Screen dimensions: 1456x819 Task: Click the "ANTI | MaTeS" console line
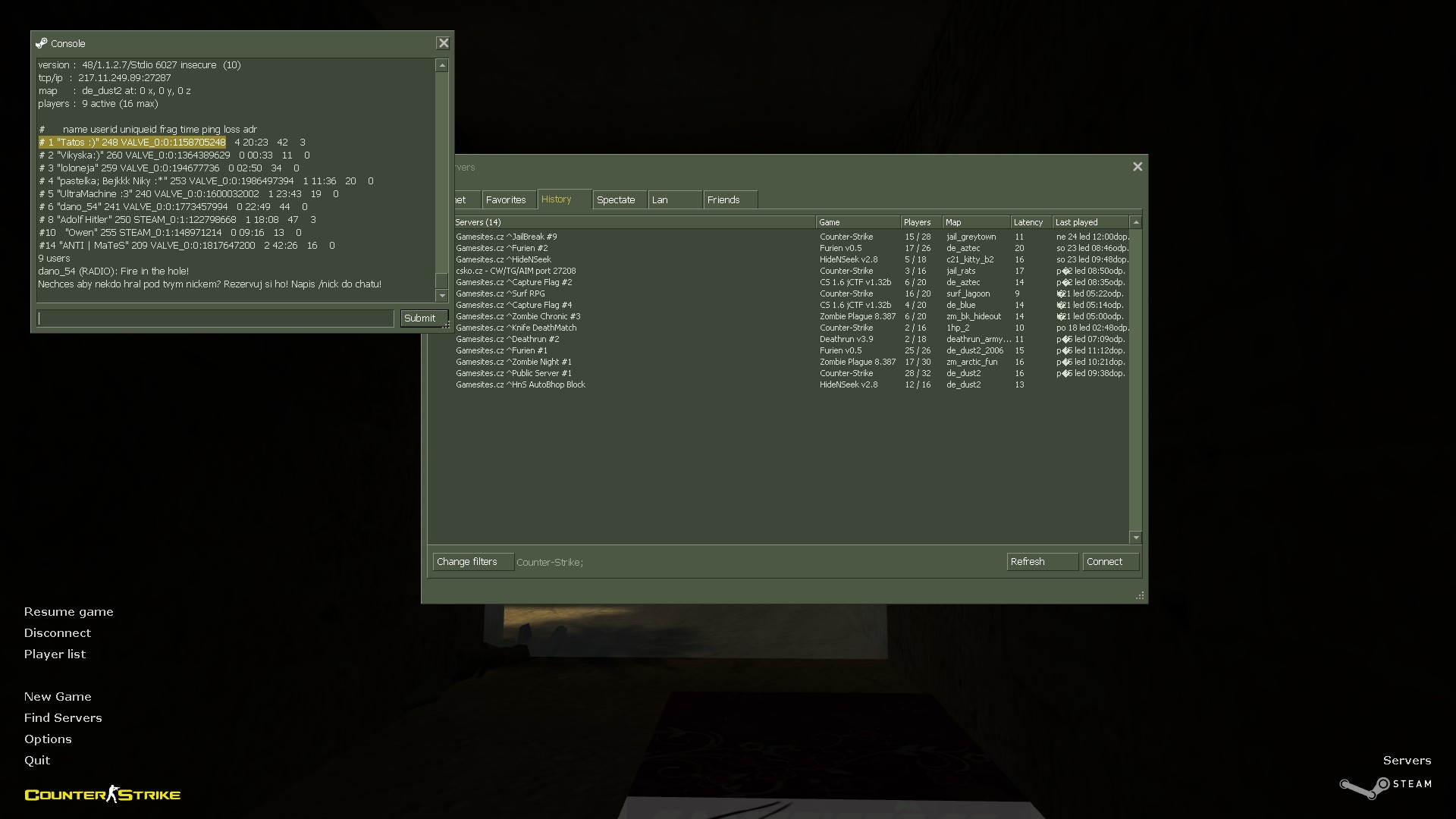click(x=187, y=246)
